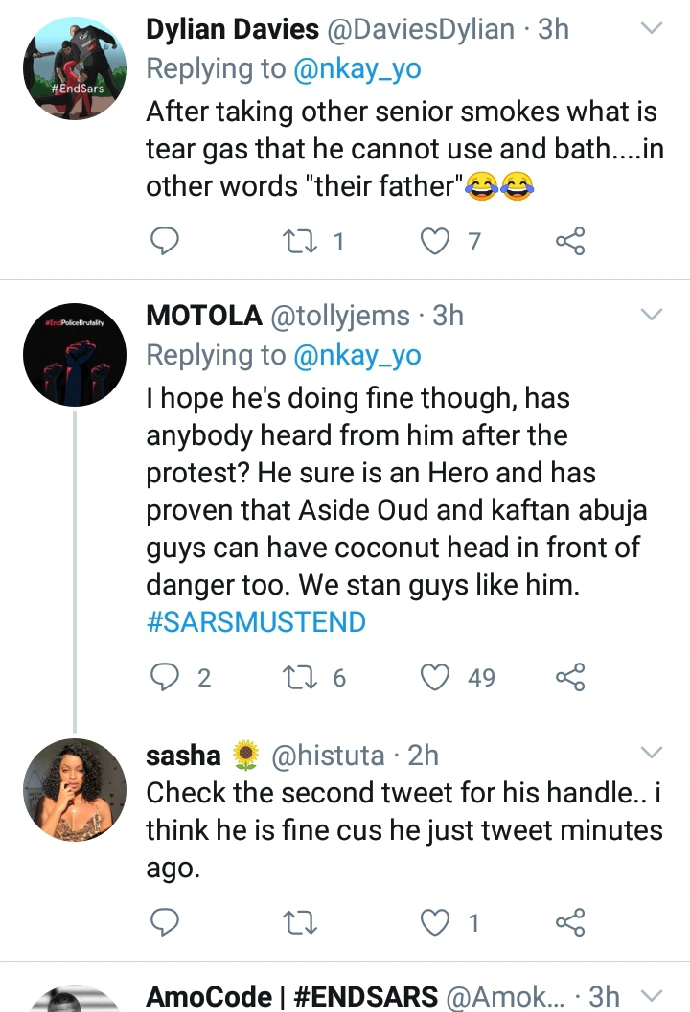Image resolution: width=690 pixels, height=1012 pixels.
Task: Like sasha's tweet
Action: 435,922
